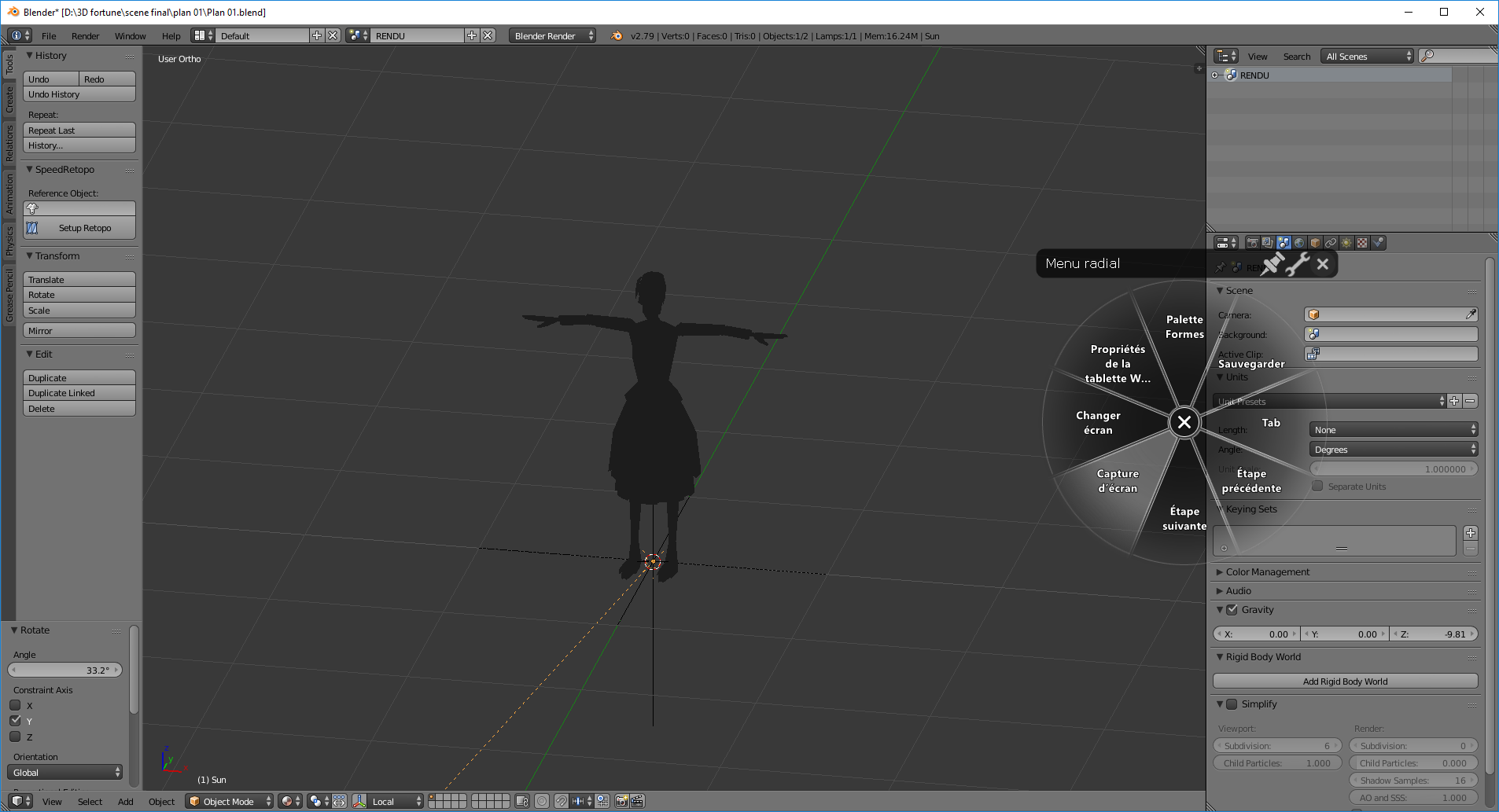1499x812 pixels.
Task: Click the pin icon on Menu radial
Action: (1272, 264)
